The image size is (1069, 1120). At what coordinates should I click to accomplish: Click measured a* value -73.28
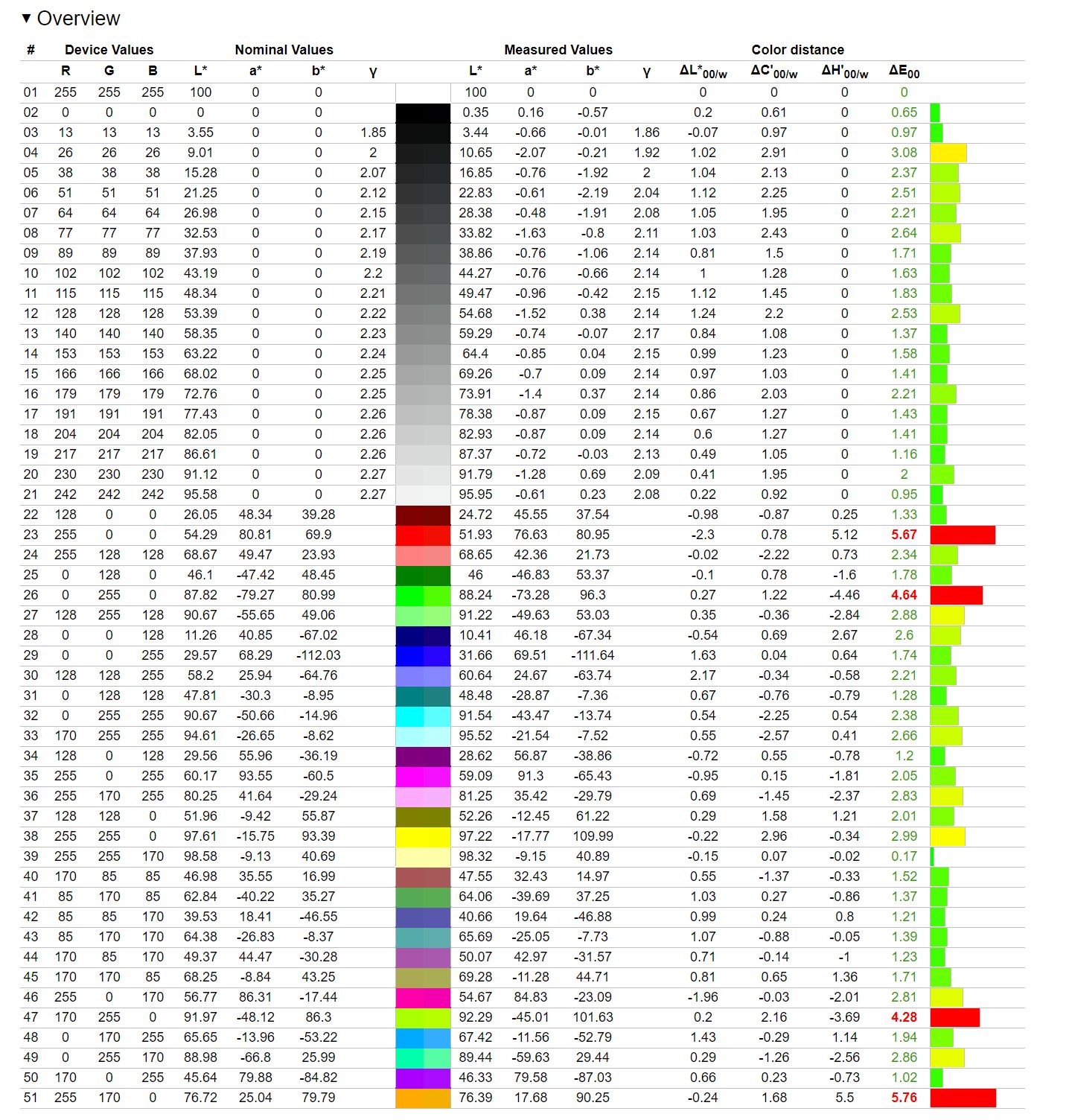[x=530, y=595]
